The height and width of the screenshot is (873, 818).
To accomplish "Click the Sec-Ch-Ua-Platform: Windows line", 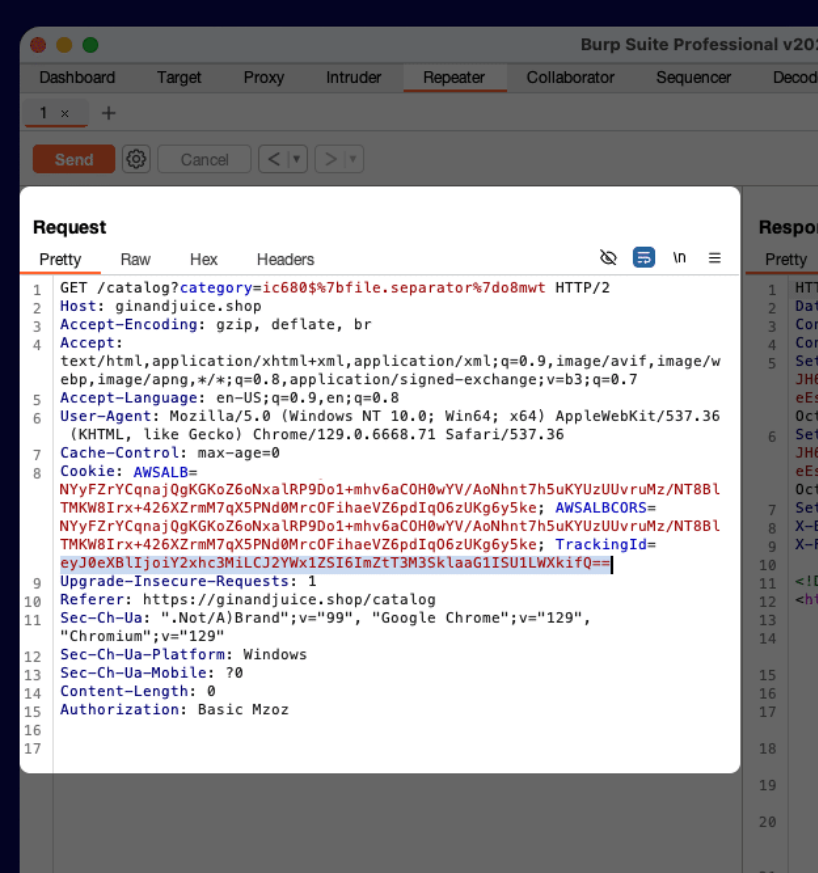I will point(183,655).
